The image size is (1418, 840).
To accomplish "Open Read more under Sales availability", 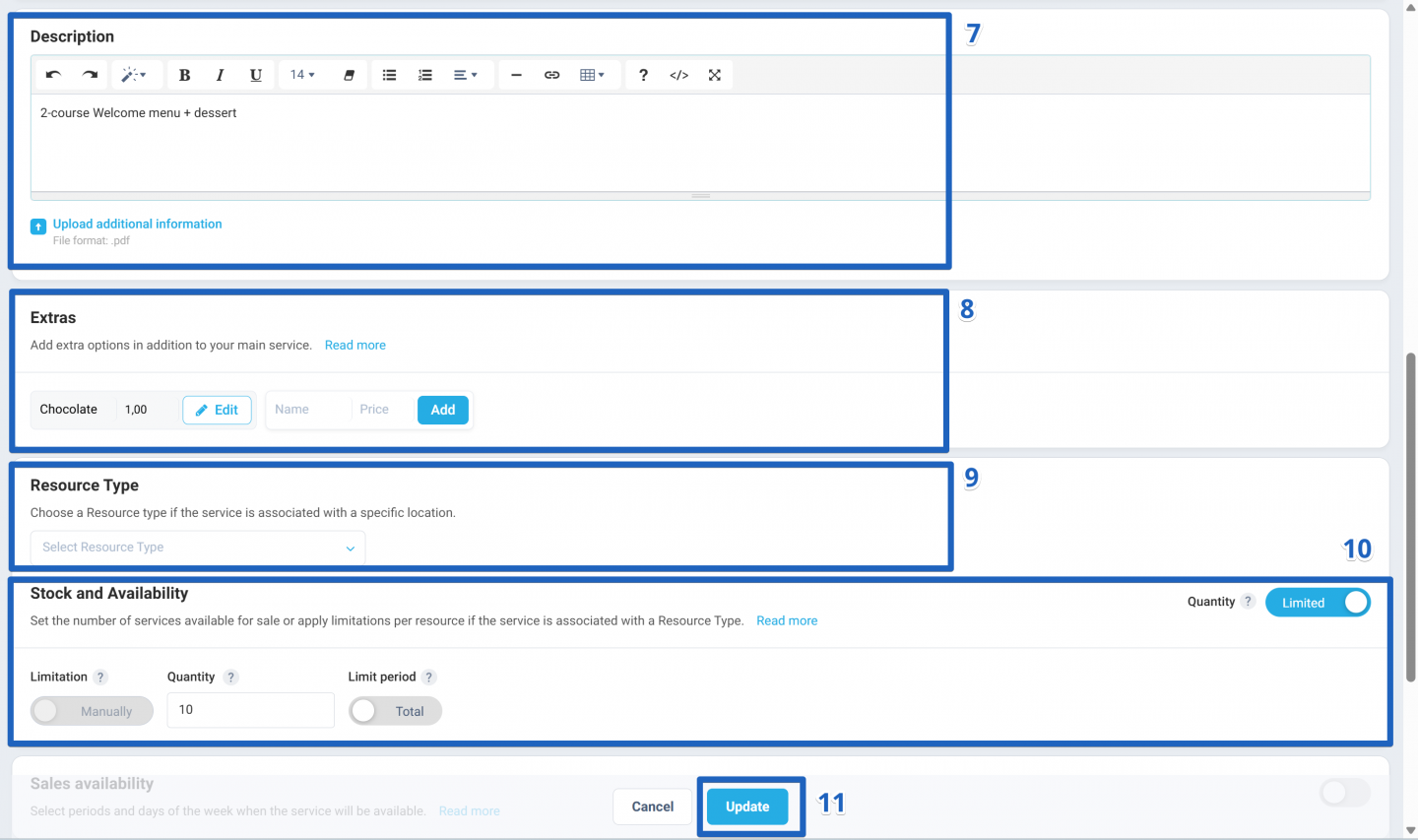I will 469,810.
